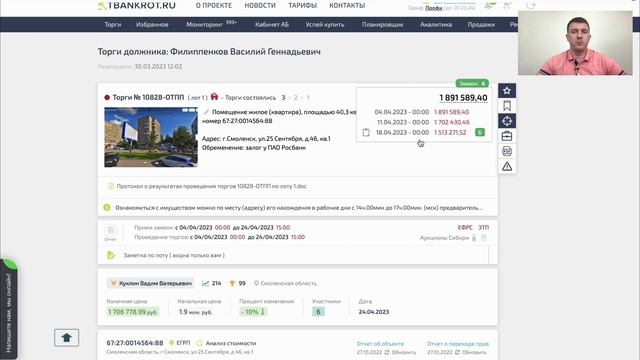
Task: Open the Аналитика navigation tab
Action: coord(436,24)
